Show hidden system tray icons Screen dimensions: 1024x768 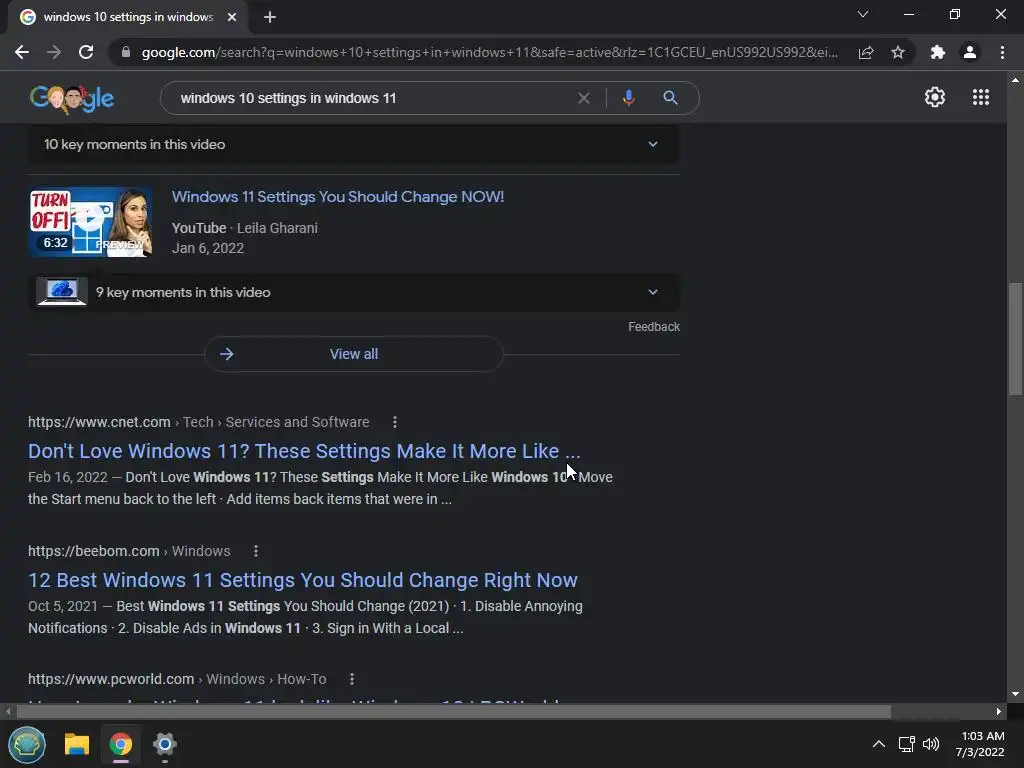(879, 744)
